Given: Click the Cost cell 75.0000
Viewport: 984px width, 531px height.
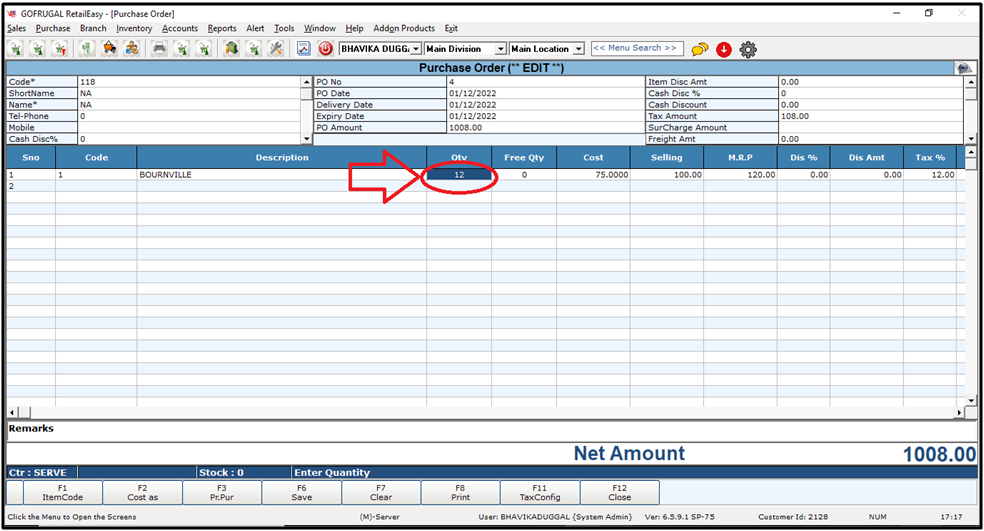Looking at the screenshot, I should coord(592,175).
